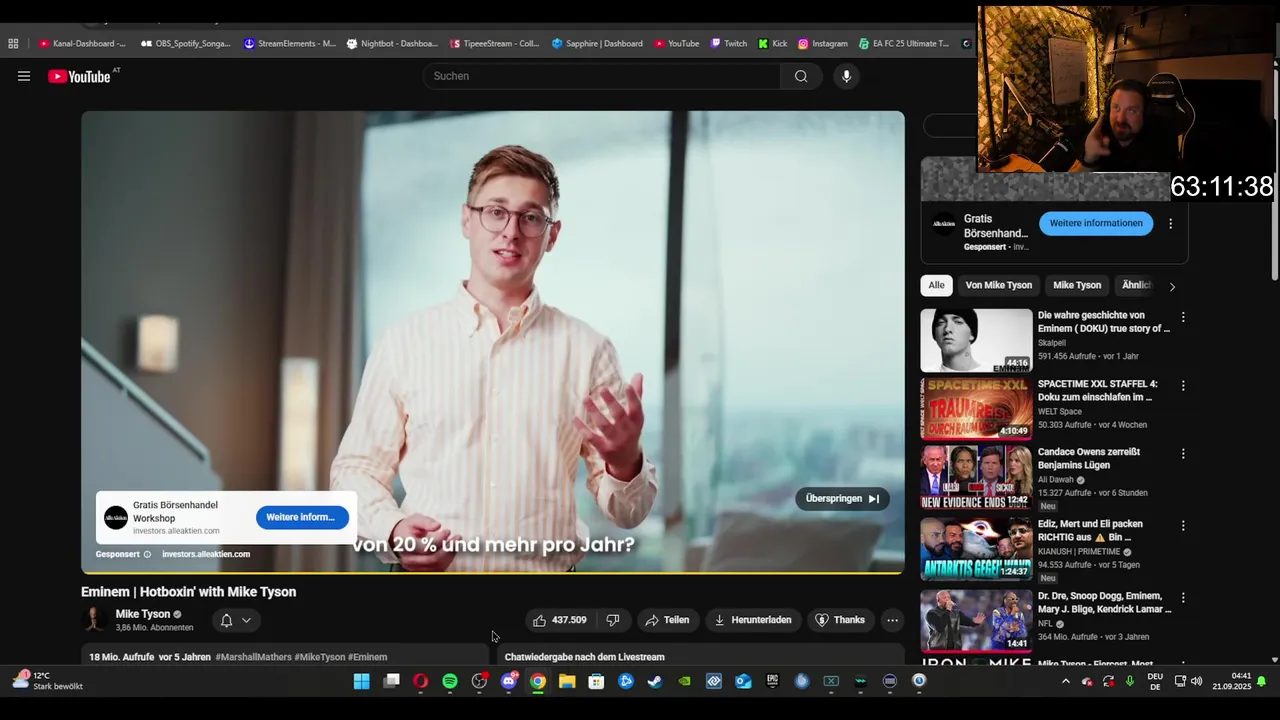Image resolution: width=1280 pixels, height=720 pixels.
Task: Open Spotify from the taskbar
Action: click(450, 681)
